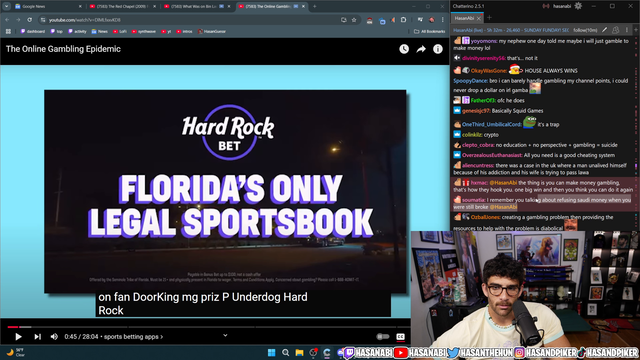Toggle the autoplay switch in player
Viewport: 640px width, 360px height.
pyautogui.click(x=382, y=337)
